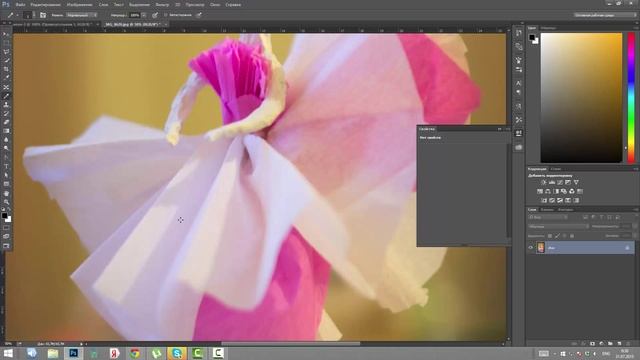Add a Hue/Saturation adjustment

540,191
